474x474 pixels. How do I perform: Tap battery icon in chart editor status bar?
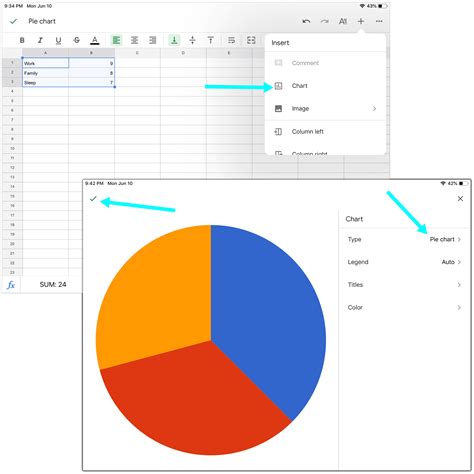pyautogui.click(x=464, y=183)
